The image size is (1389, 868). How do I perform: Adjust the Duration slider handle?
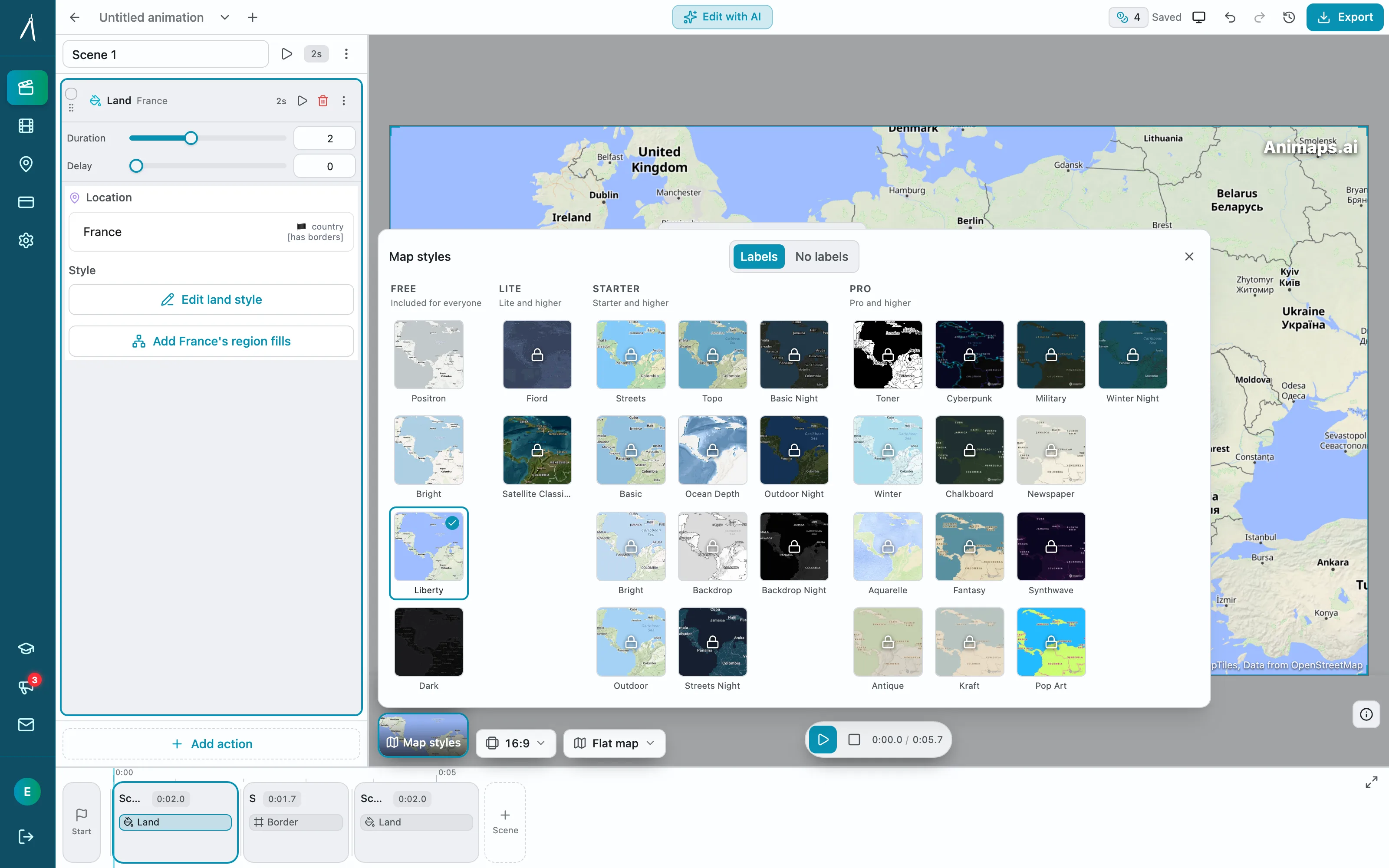(191, 138)
